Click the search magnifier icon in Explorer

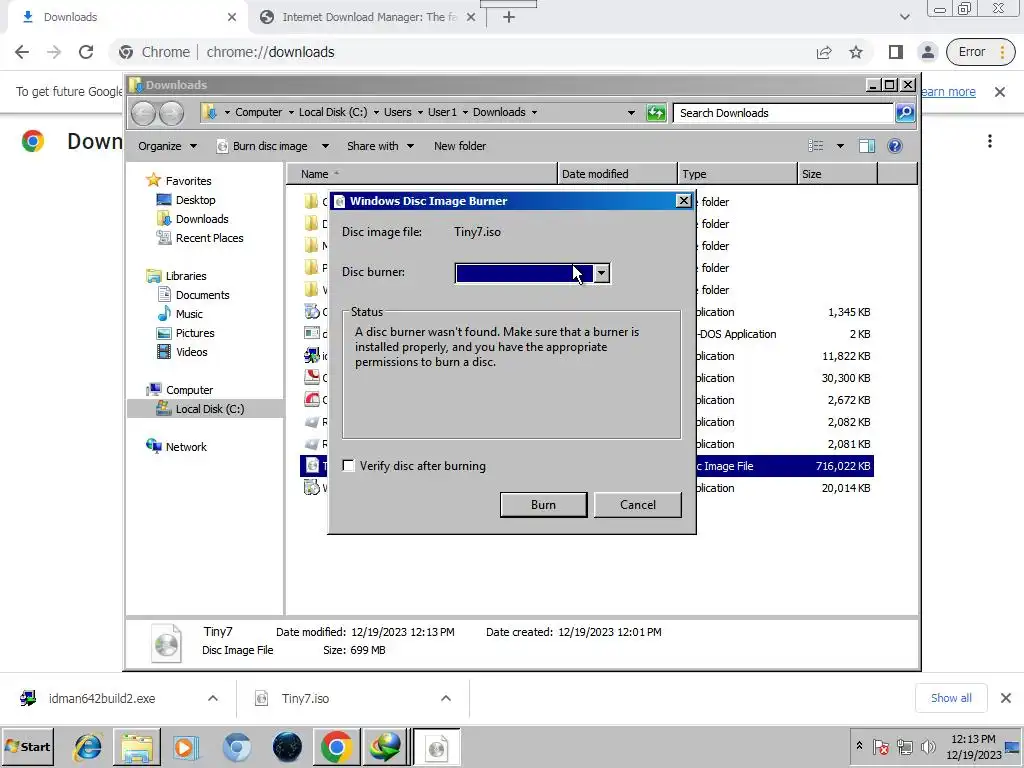pyautogui.click(x=904, y=113)
